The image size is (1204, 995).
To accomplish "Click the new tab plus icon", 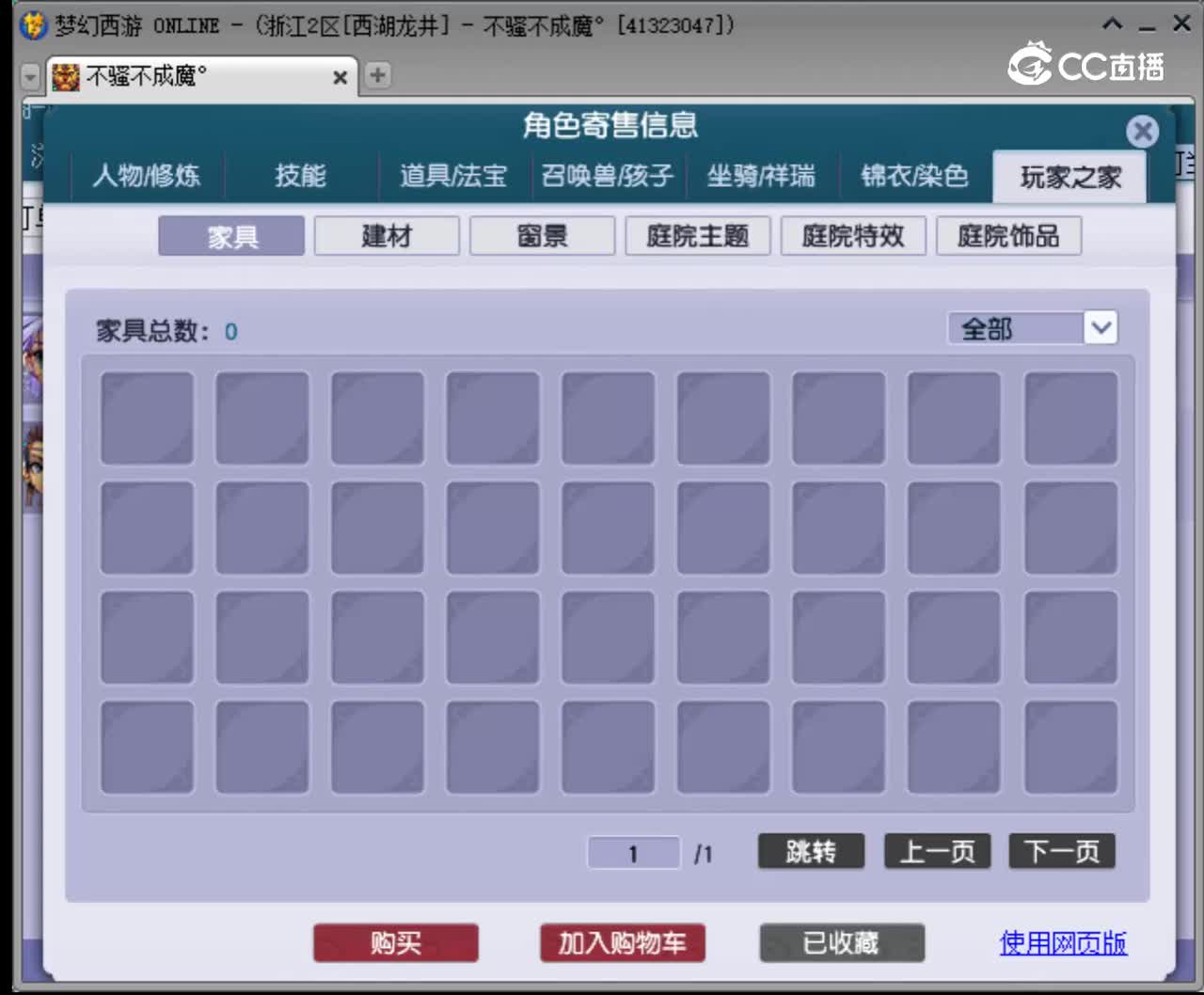I will (376, 75).
